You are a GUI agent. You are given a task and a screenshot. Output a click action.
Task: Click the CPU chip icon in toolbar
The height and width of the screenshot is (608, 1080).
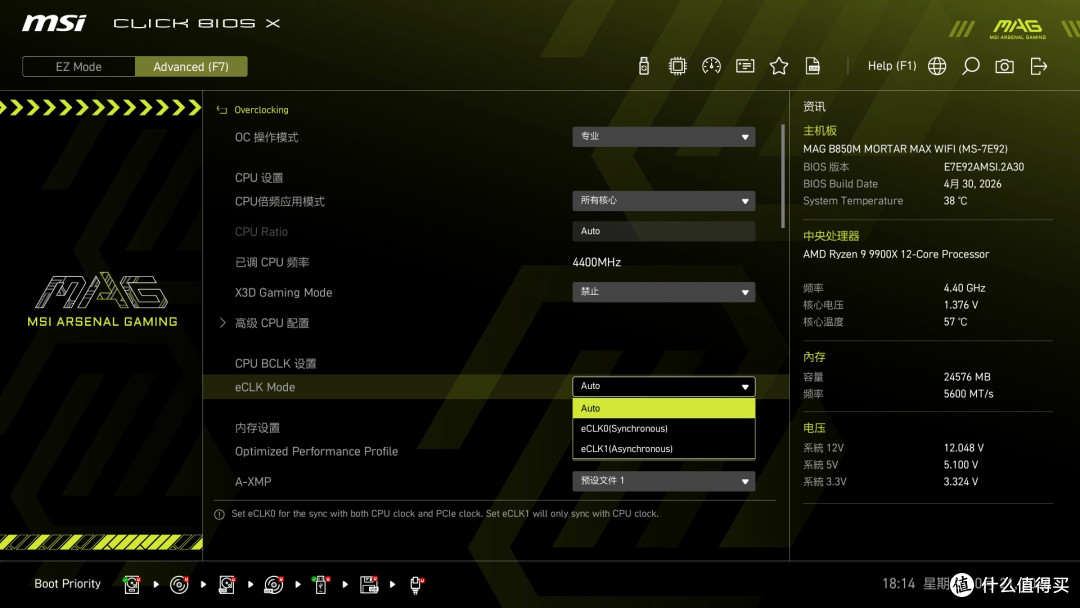pyautogui.click(x=678, y=66)
